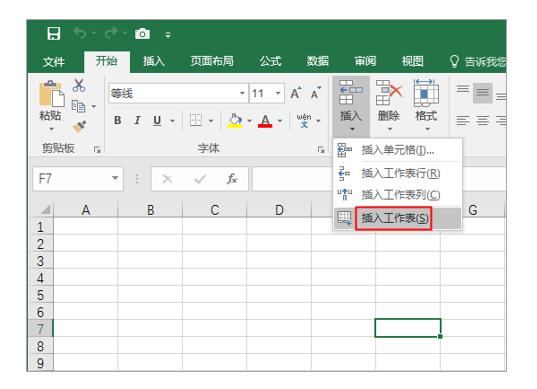Click the 插入 cells ribbon button
Screen dimensions: 537x389
pyautogui.click(x=351, y=105)
